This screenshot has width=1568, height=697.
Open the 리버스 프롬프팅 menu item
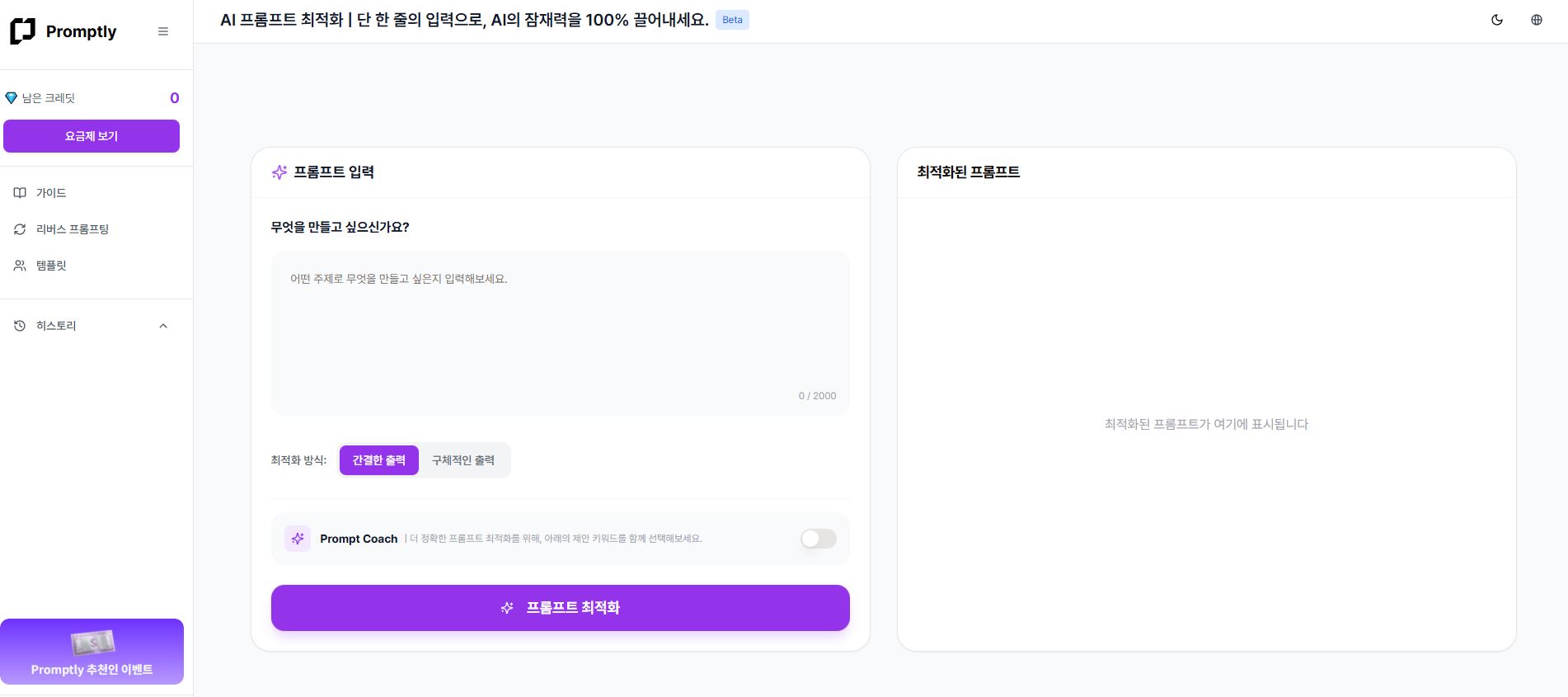(73, 229)
